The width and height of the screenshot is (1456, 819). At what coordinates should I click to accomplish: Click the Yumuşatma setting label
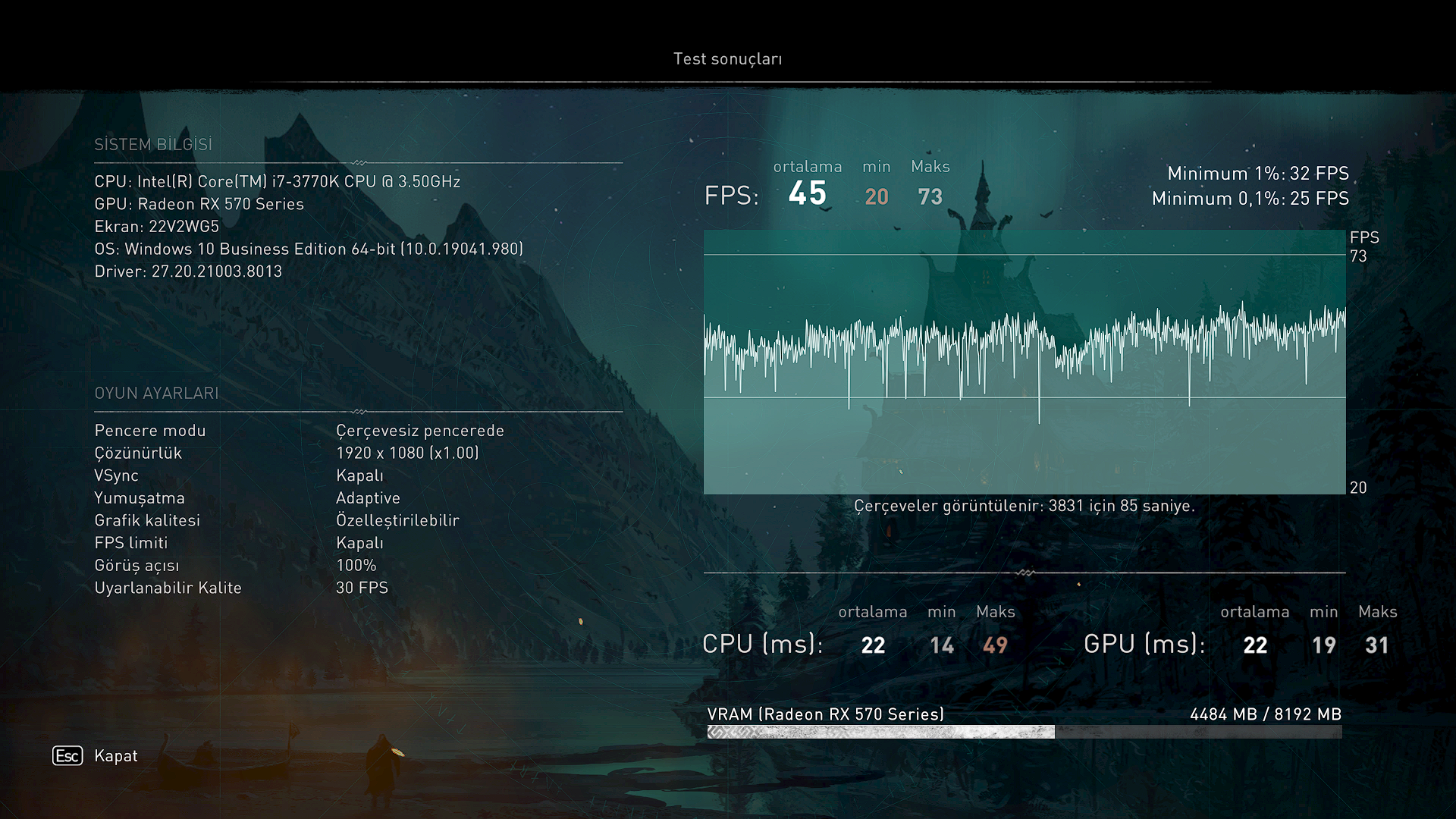140,498
